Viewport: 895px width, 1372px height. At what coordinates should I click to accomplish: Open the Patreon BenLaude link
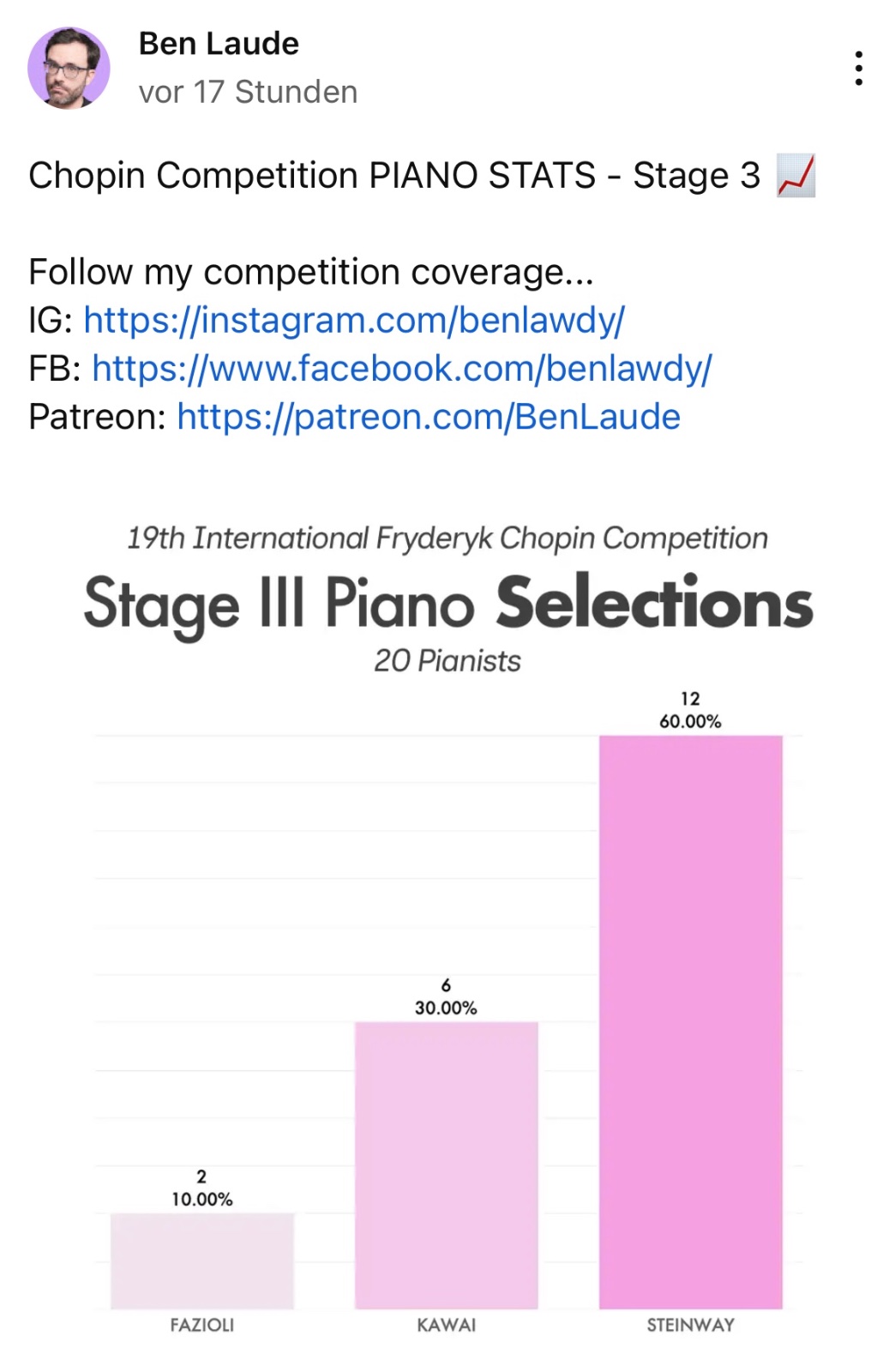(428, 417)
